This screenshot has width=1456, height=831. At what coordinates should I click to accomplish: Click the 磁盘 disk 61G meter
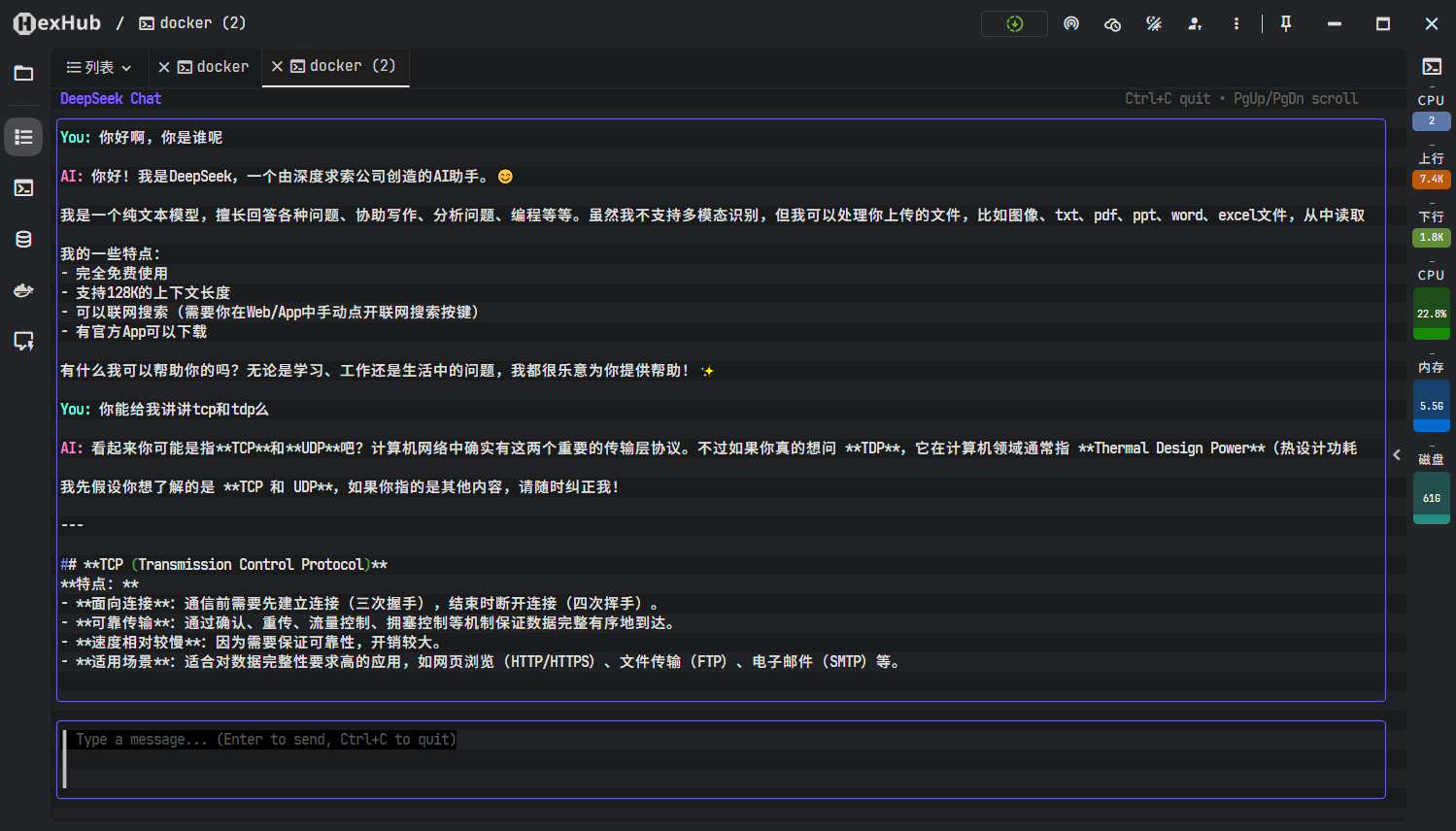[x=1432, y=498]
